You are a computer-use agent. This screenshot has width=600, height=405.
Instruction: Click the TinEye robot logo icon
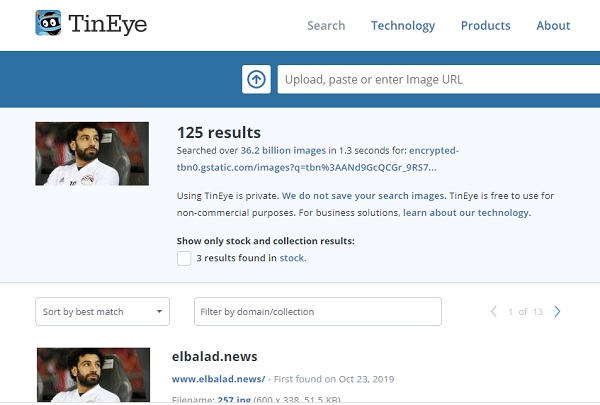coord(48,23)
